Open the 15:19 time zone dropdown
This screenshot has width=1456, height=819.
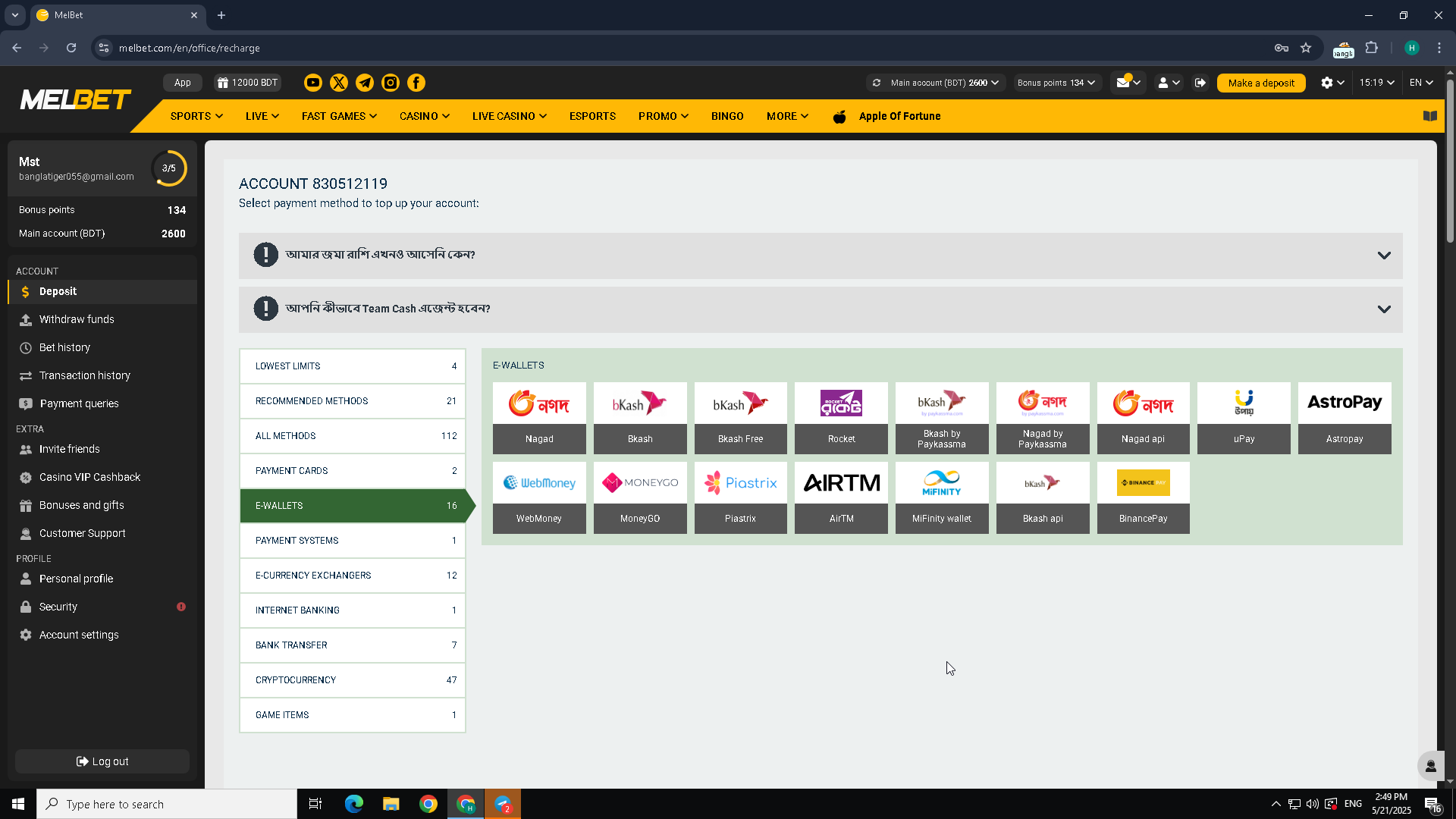click(x=1376, y=83)
